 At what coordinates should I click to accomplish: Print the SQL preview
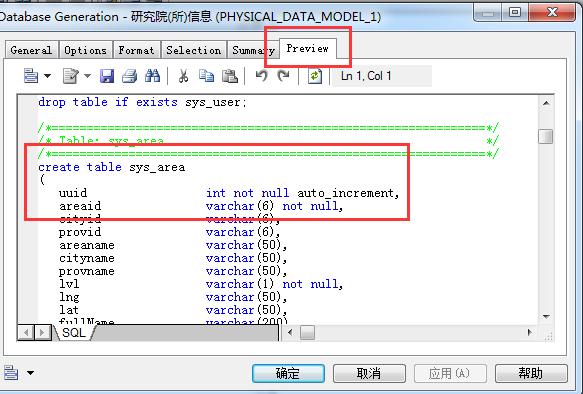129,76
